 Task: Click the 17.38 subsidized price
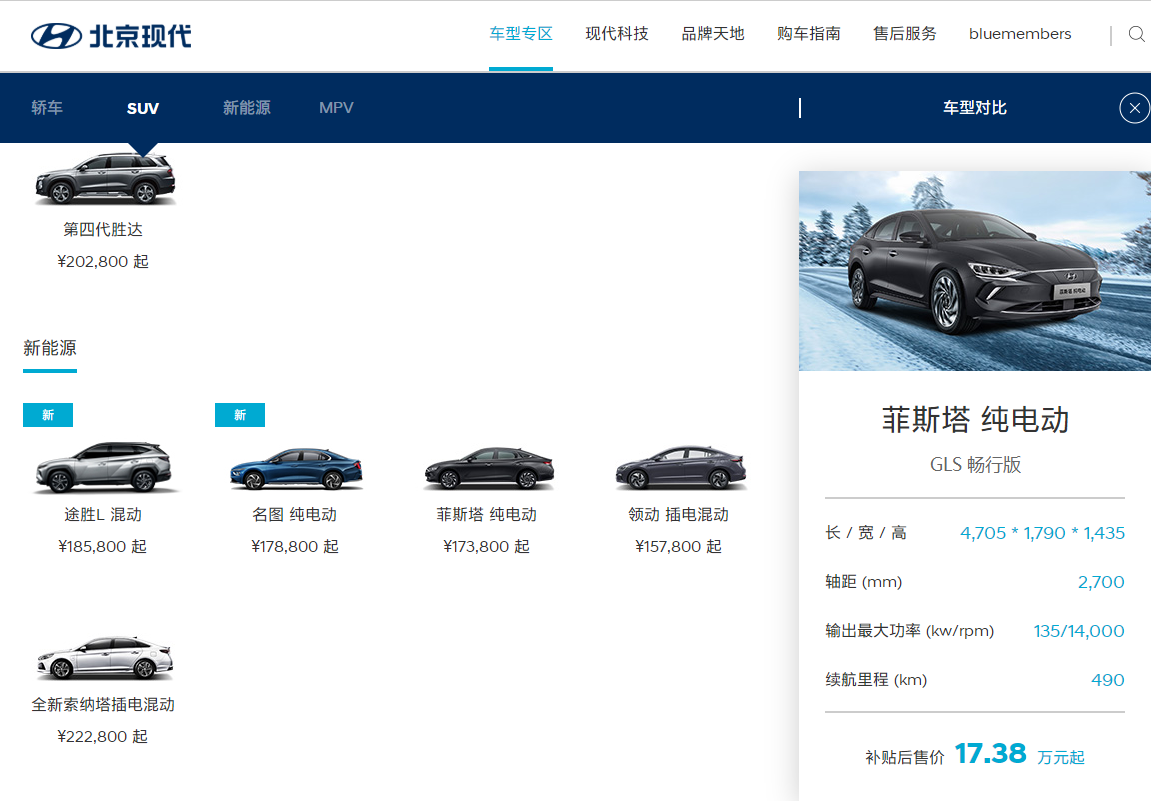coord(990,753)
